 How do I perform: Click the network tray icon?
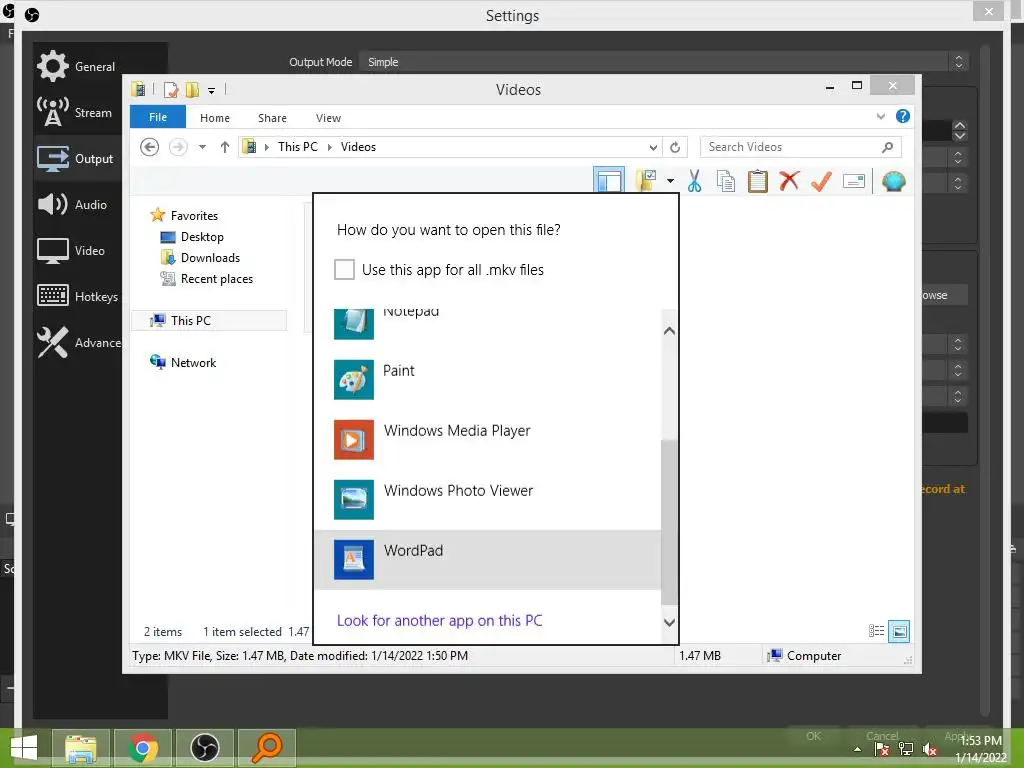coord(906,749)
